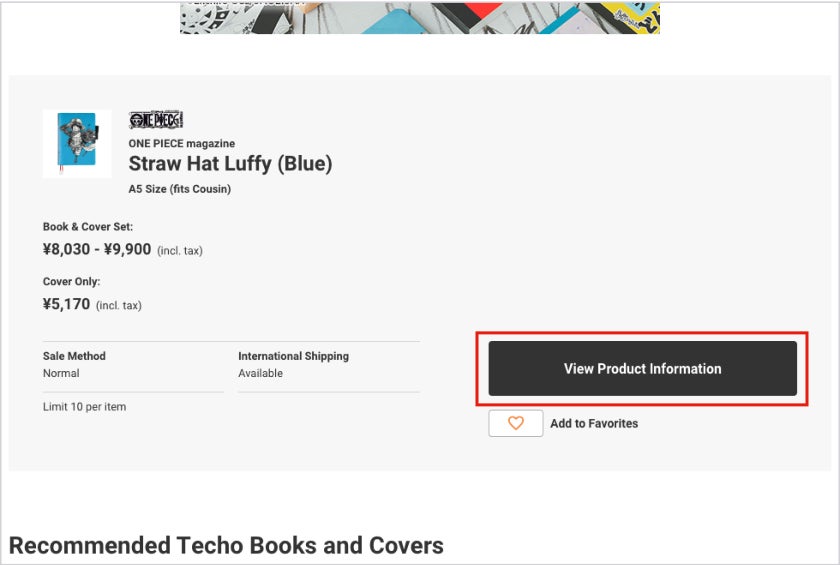Screen dimensions: 840x565
Task: Click the Limit 10 per item note
Action: (x=84, y=407)
